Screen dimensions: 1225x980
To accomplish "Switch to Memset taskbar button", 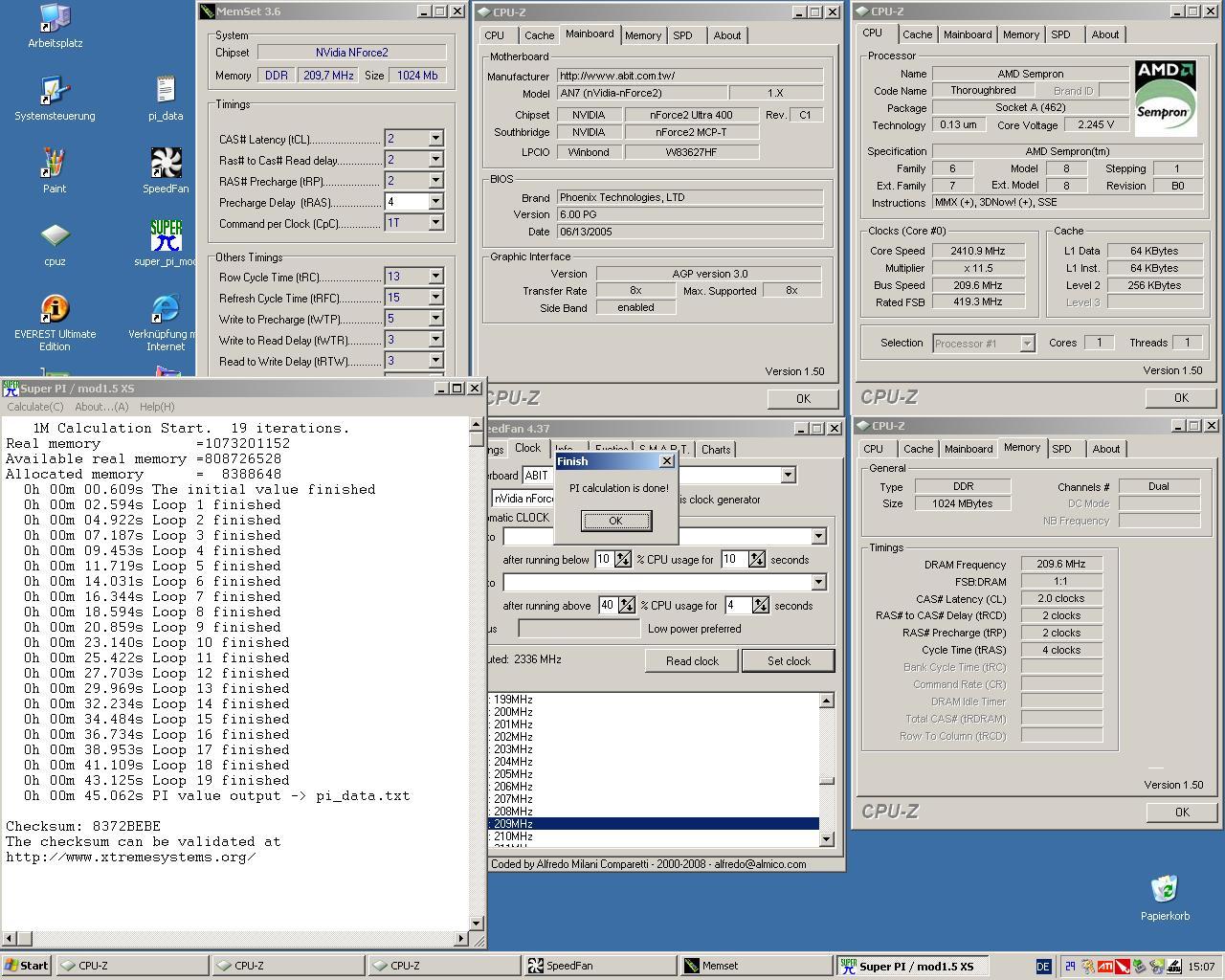I will [x=756, y=966].
